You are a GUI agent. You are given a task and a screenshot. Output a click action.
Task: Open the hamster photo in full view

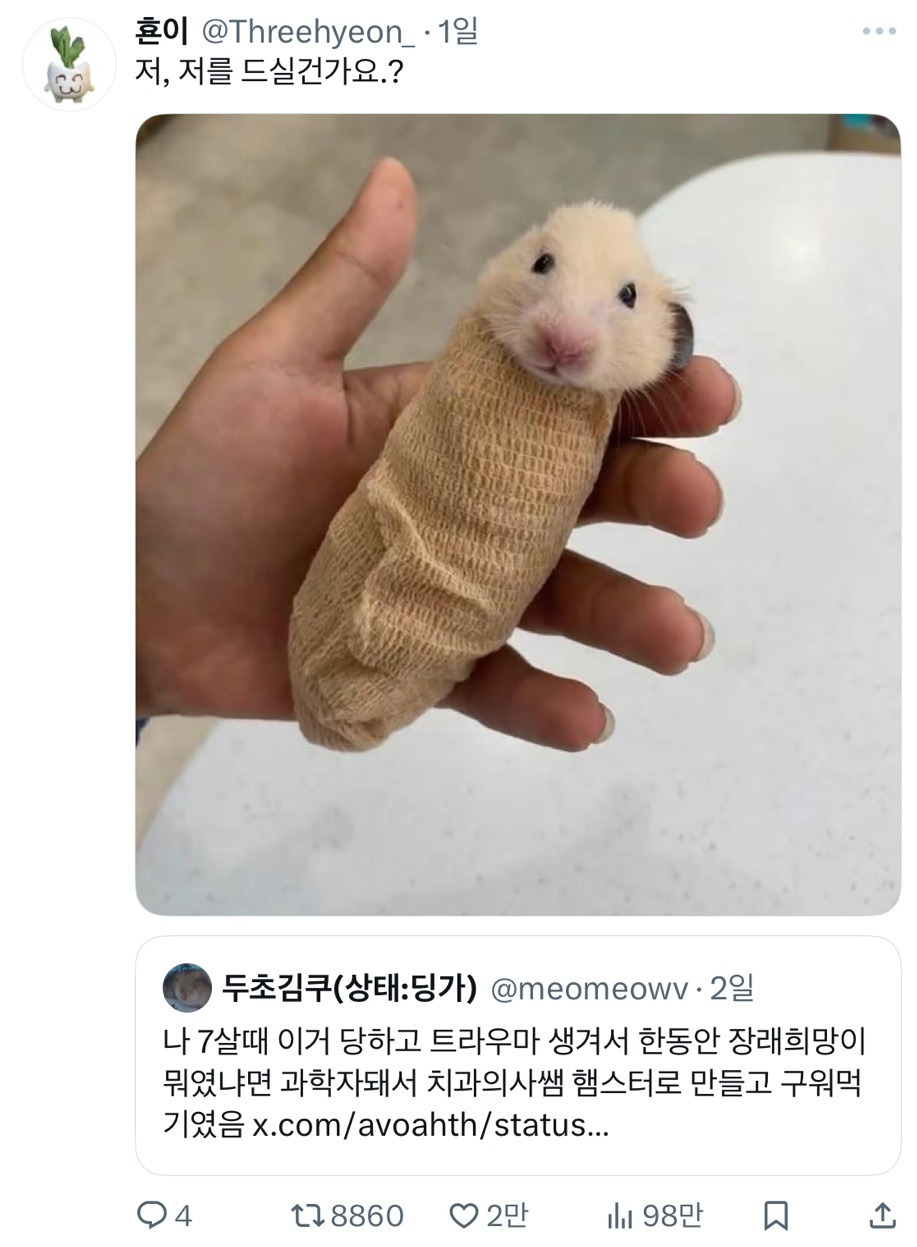pos(518,514)
